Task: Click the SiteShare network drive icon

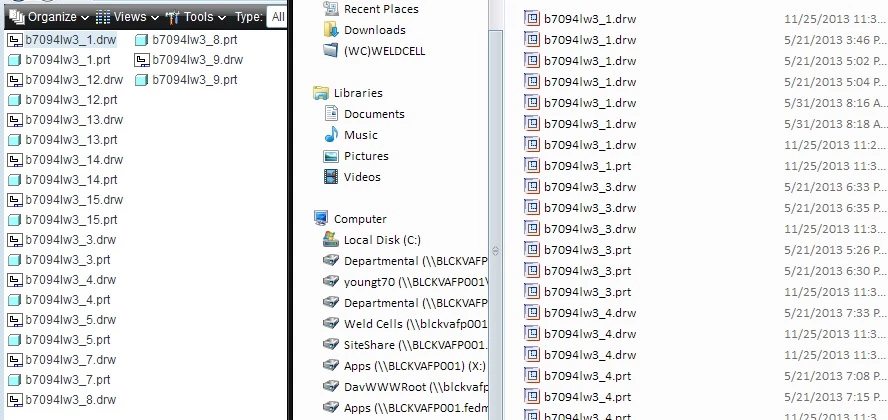Action: click(331, 345)
